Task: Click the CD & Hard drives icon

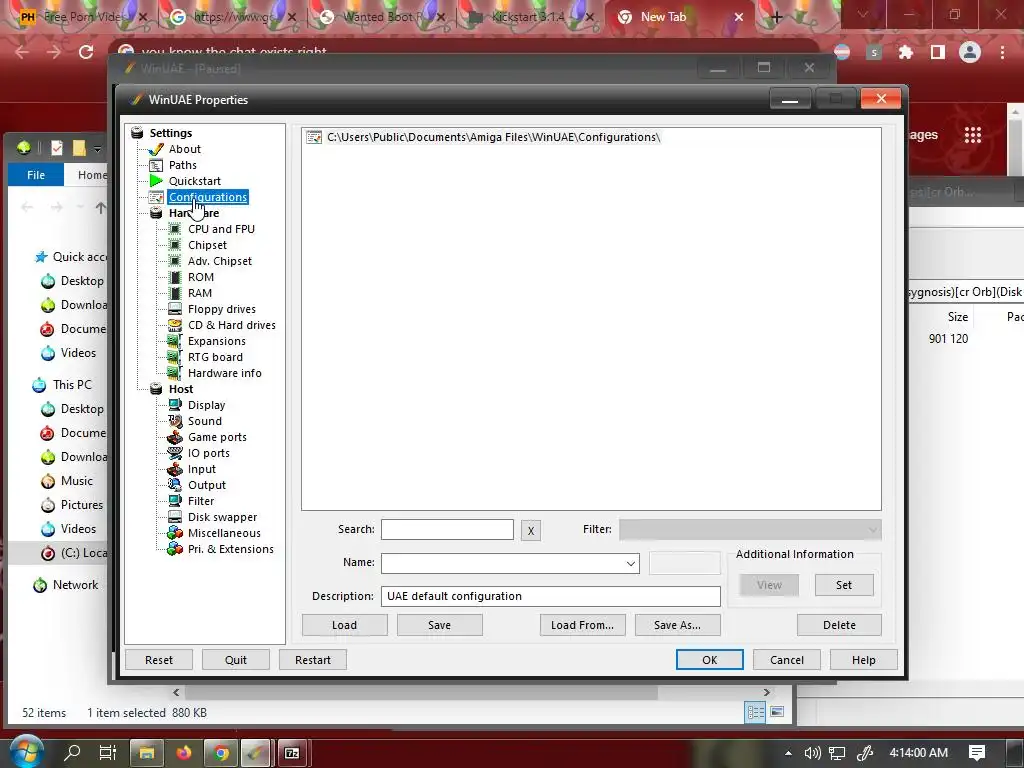Action: pyautogui.click(x=175, y=325)
